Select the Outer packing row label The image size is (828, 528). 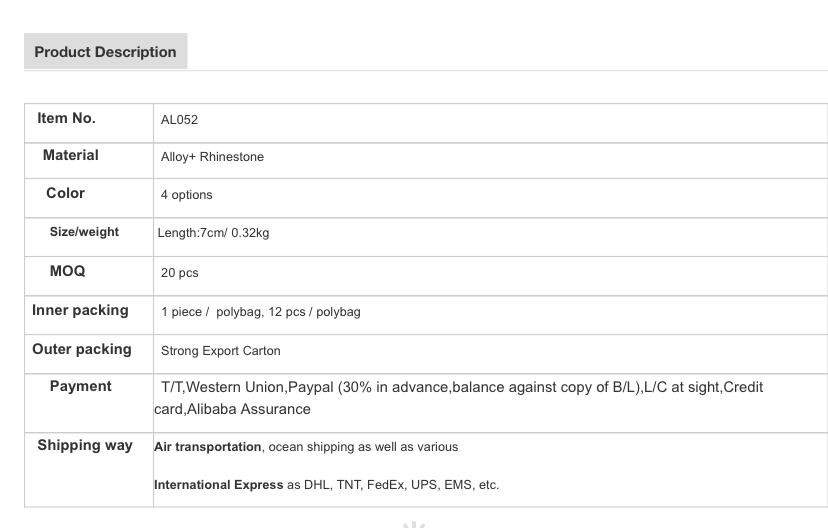pyautogui.click(x=82, y=350)
